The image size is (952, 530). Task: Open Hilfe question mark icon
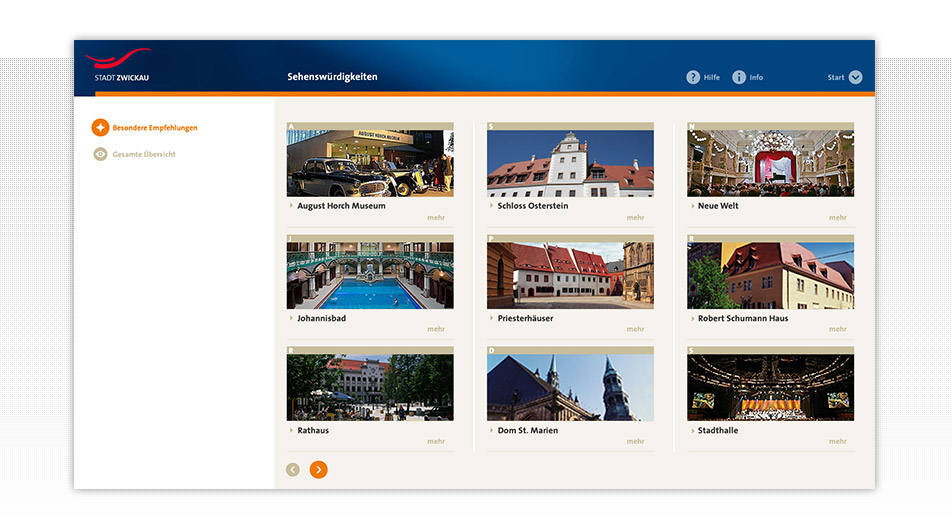point(693,77)
